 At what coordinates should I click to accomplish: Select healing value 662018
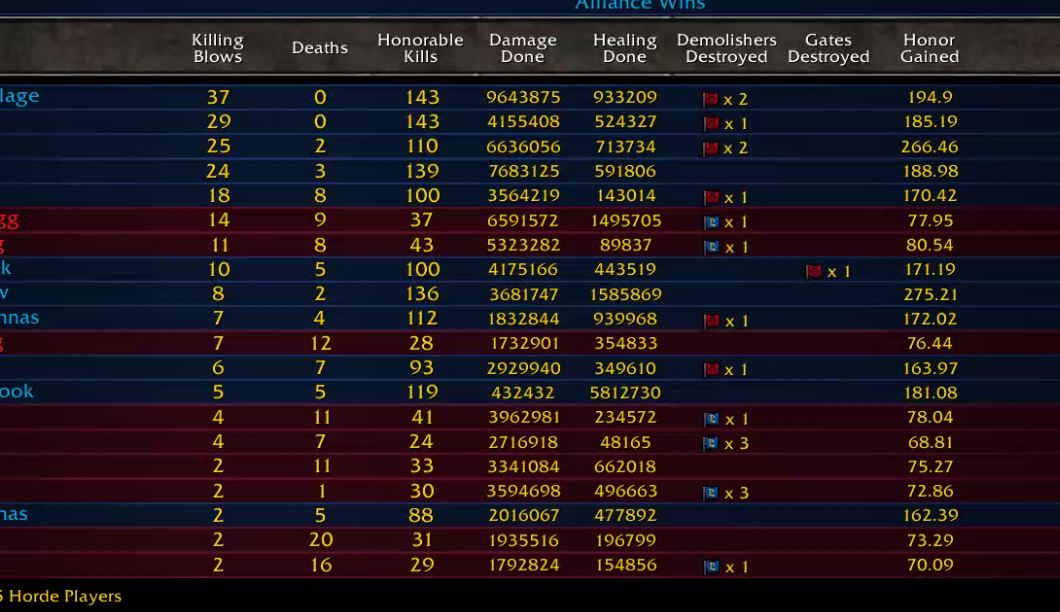pos(625,466)
